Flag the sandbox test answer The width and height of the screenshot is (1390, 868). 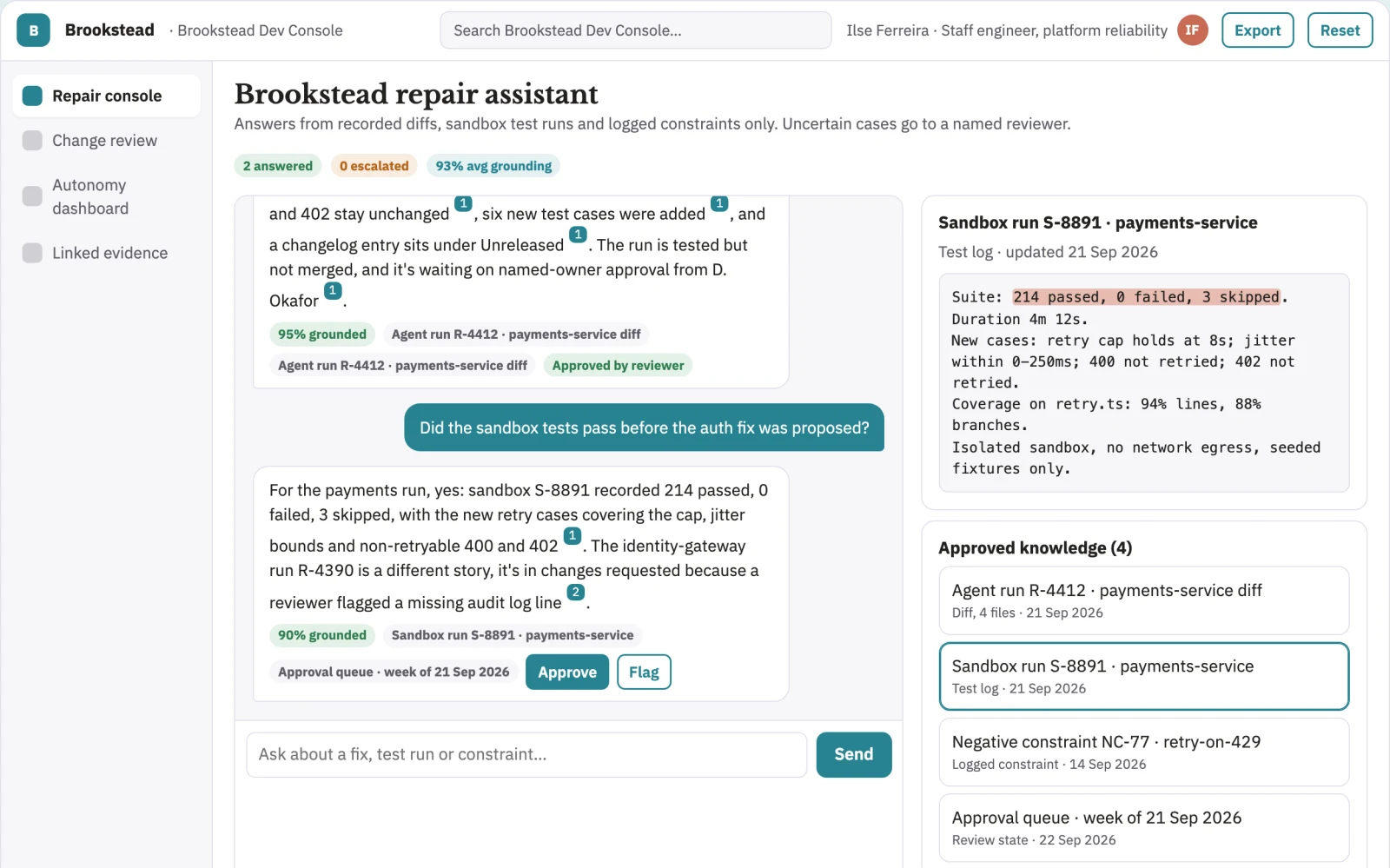(644, 673)
